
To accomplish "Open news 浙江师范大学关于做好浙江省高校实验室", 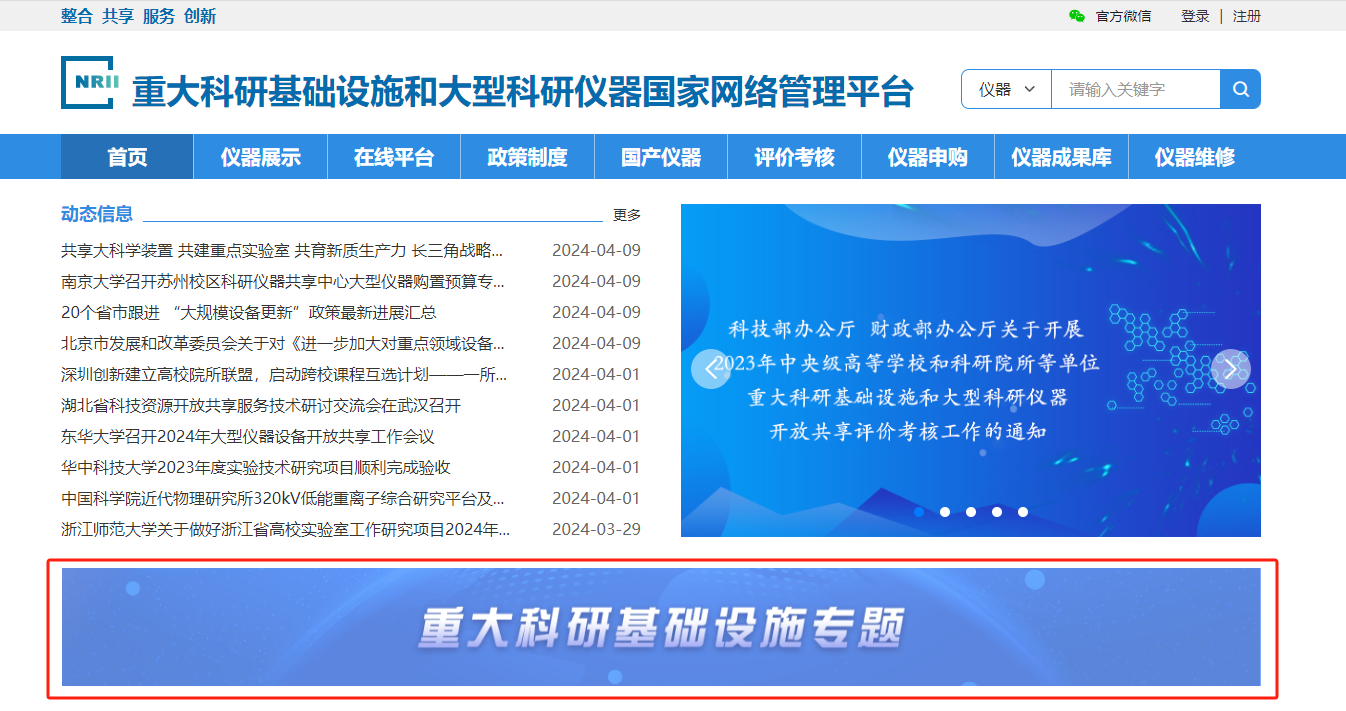I will [286, 529].
